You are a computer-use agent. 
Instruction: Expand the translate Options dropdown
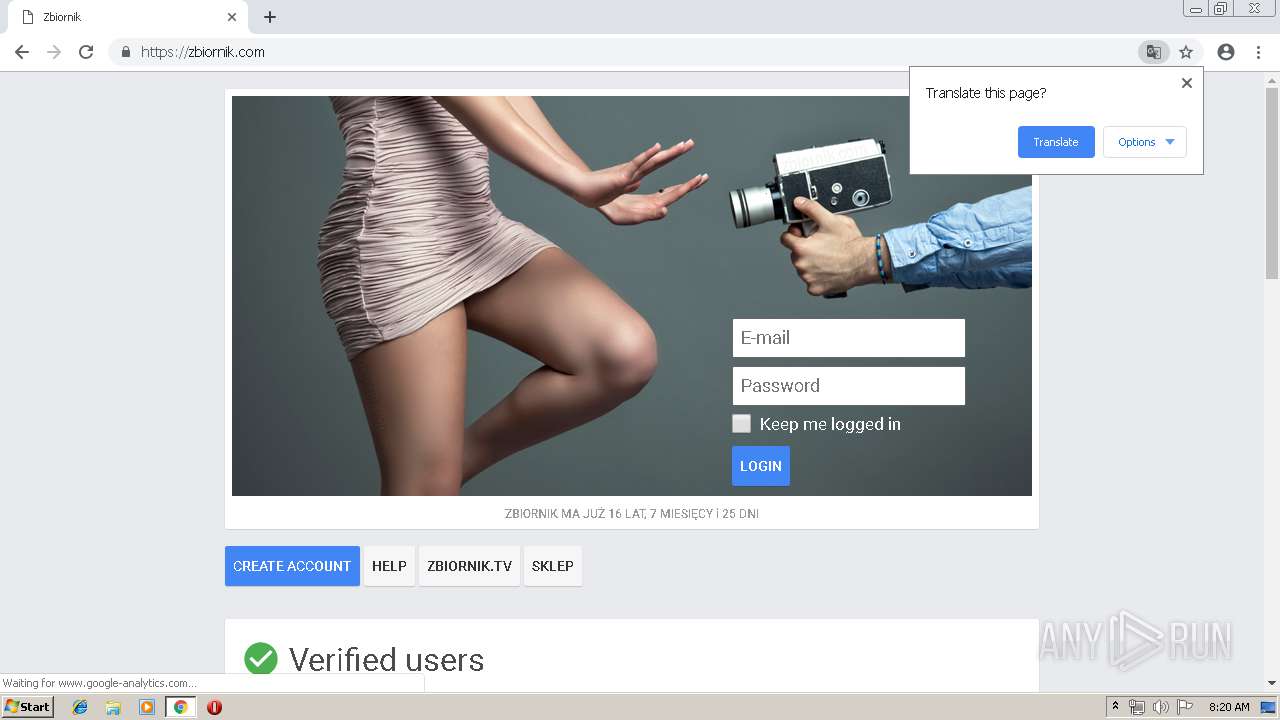(1145, 142)
